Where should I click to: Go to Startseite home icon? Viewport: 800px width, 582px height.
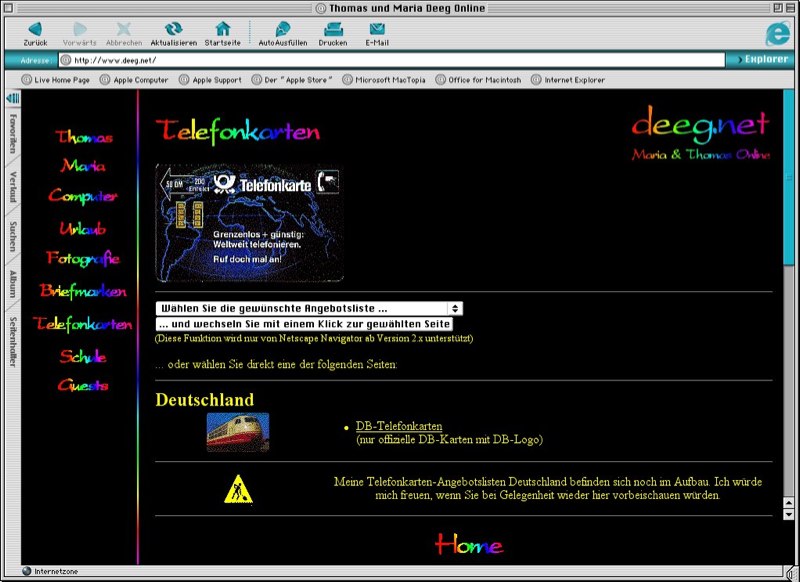point(222,29)
